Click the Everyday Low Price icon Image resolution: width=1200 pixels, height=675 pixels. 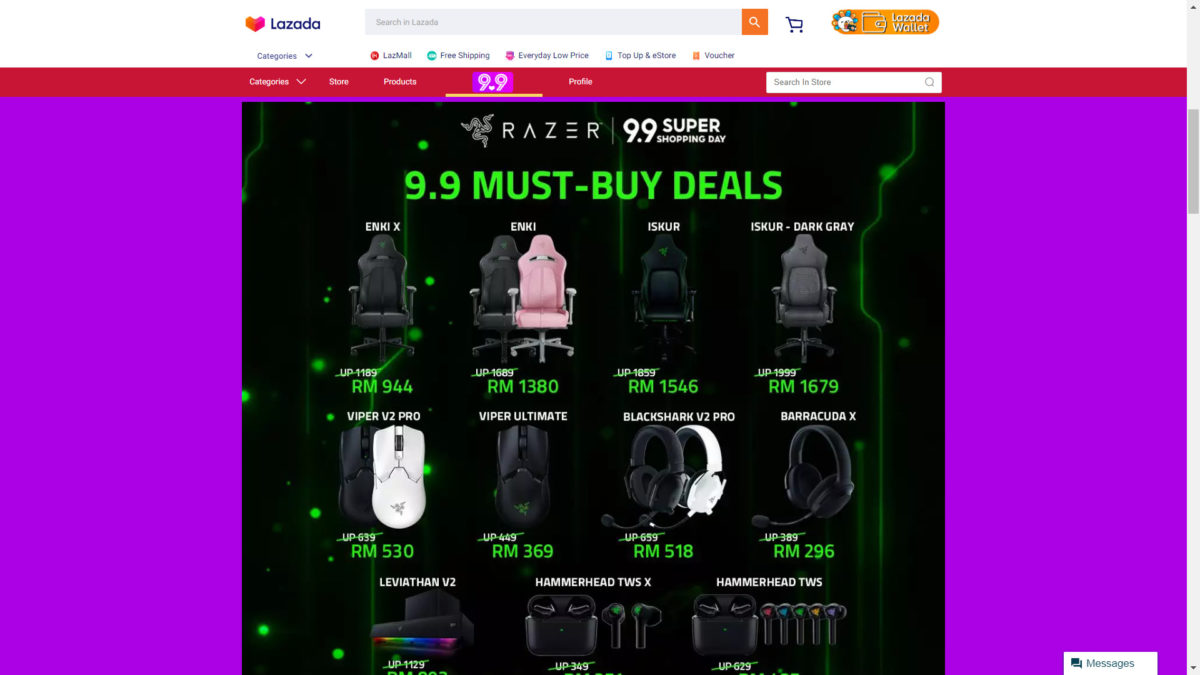point(510,56)
